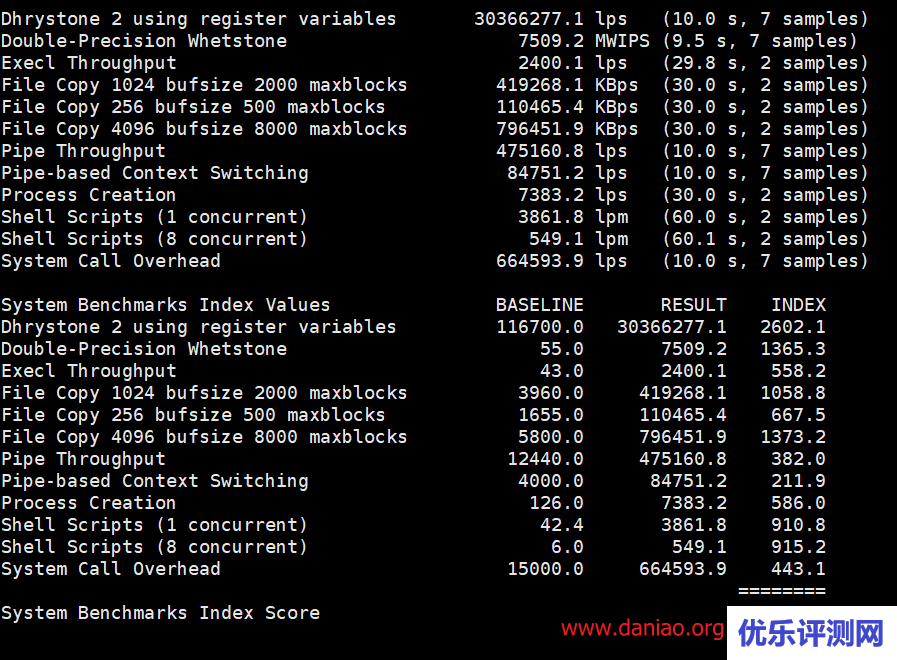The image size is (897, 660).
Task: Click the Process Creation baseline value 126.0
Action: tap(556, 503)
